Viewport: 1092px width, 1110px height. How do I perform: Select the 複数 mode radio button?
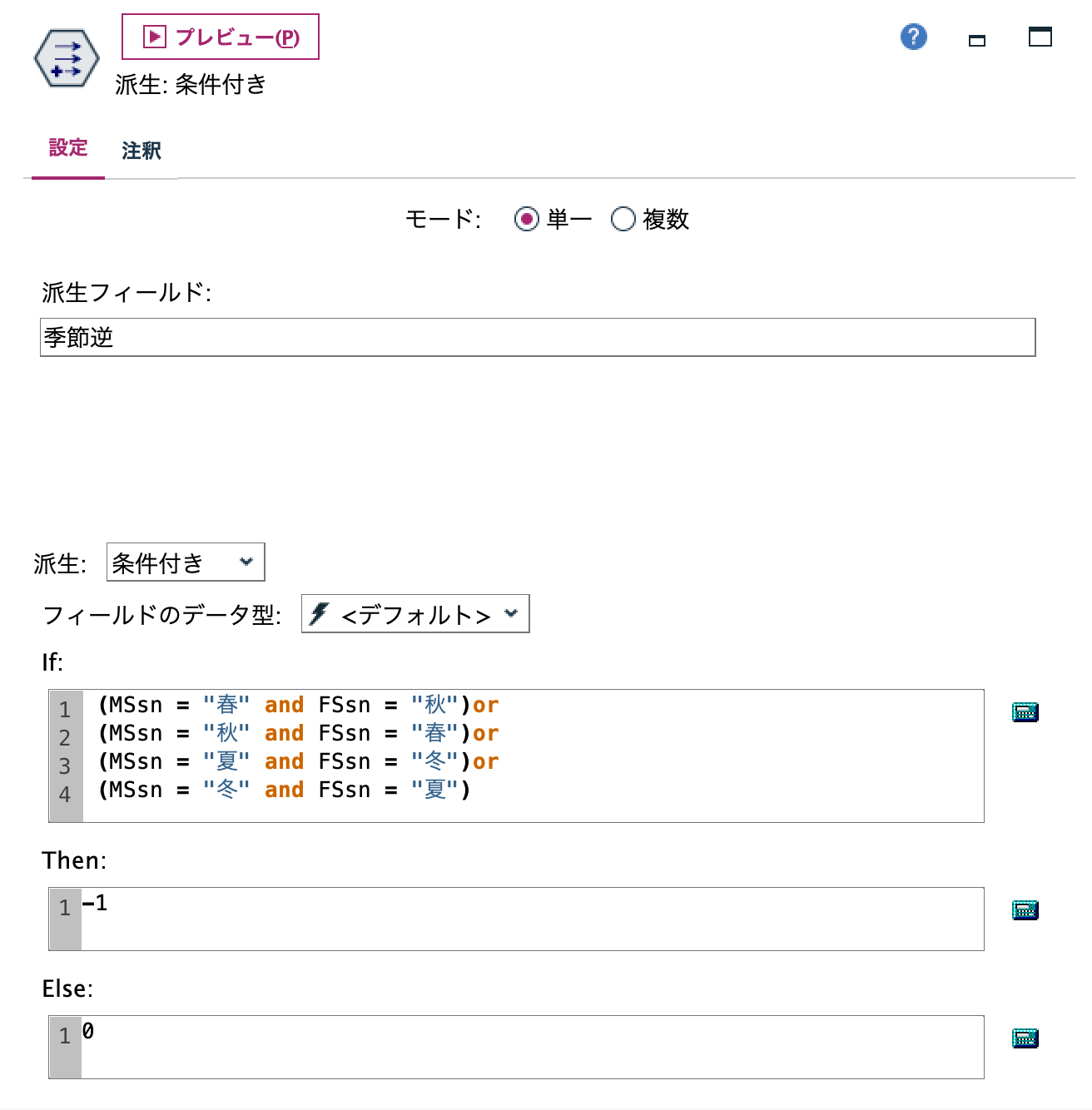pyautogui.click(x=623, y=219)
